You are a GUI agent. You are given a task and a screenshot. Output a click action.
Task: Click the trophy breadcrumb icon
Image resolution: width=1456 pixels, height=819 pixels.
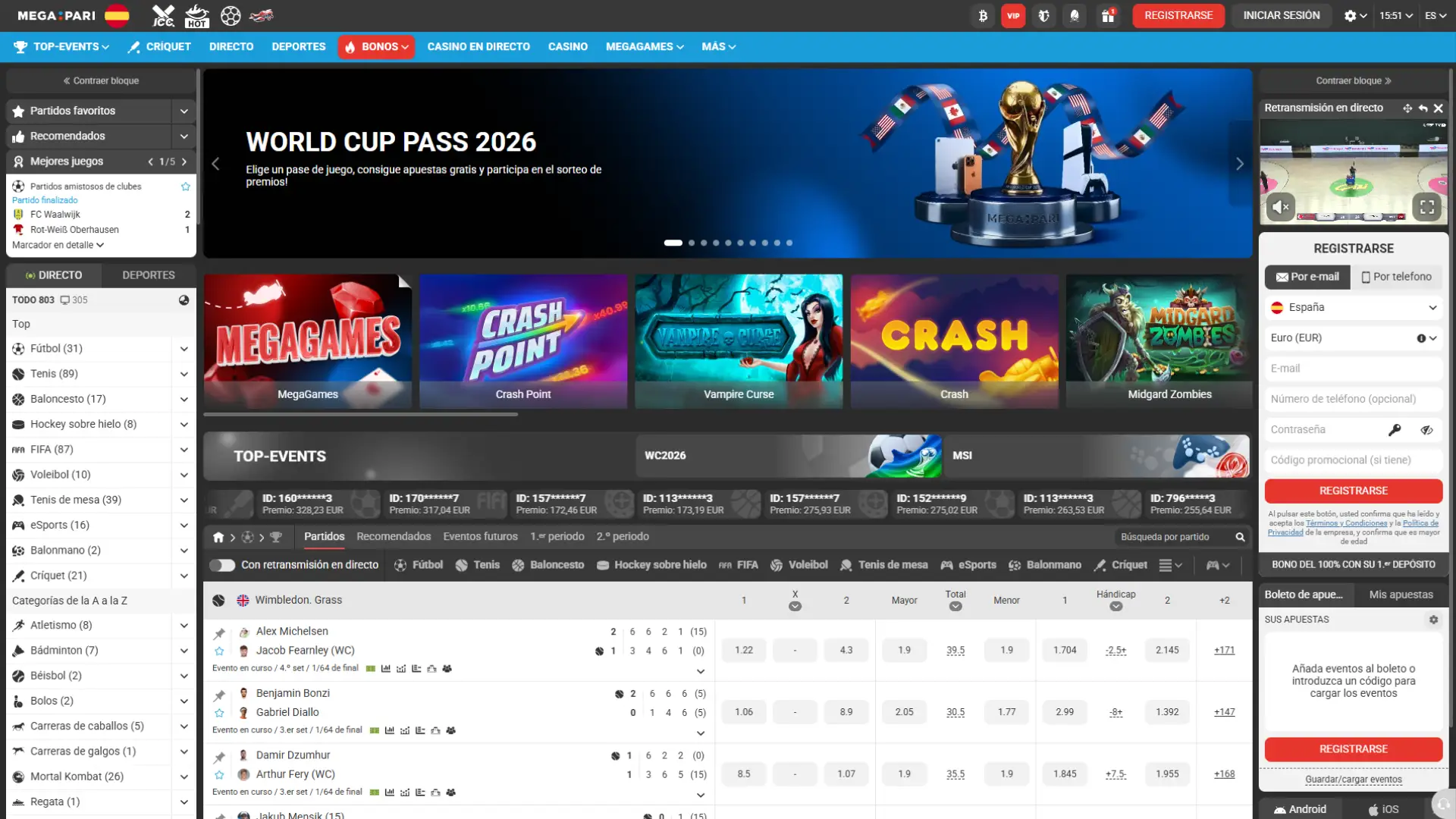pyautogui.click(x=276, y=537)
